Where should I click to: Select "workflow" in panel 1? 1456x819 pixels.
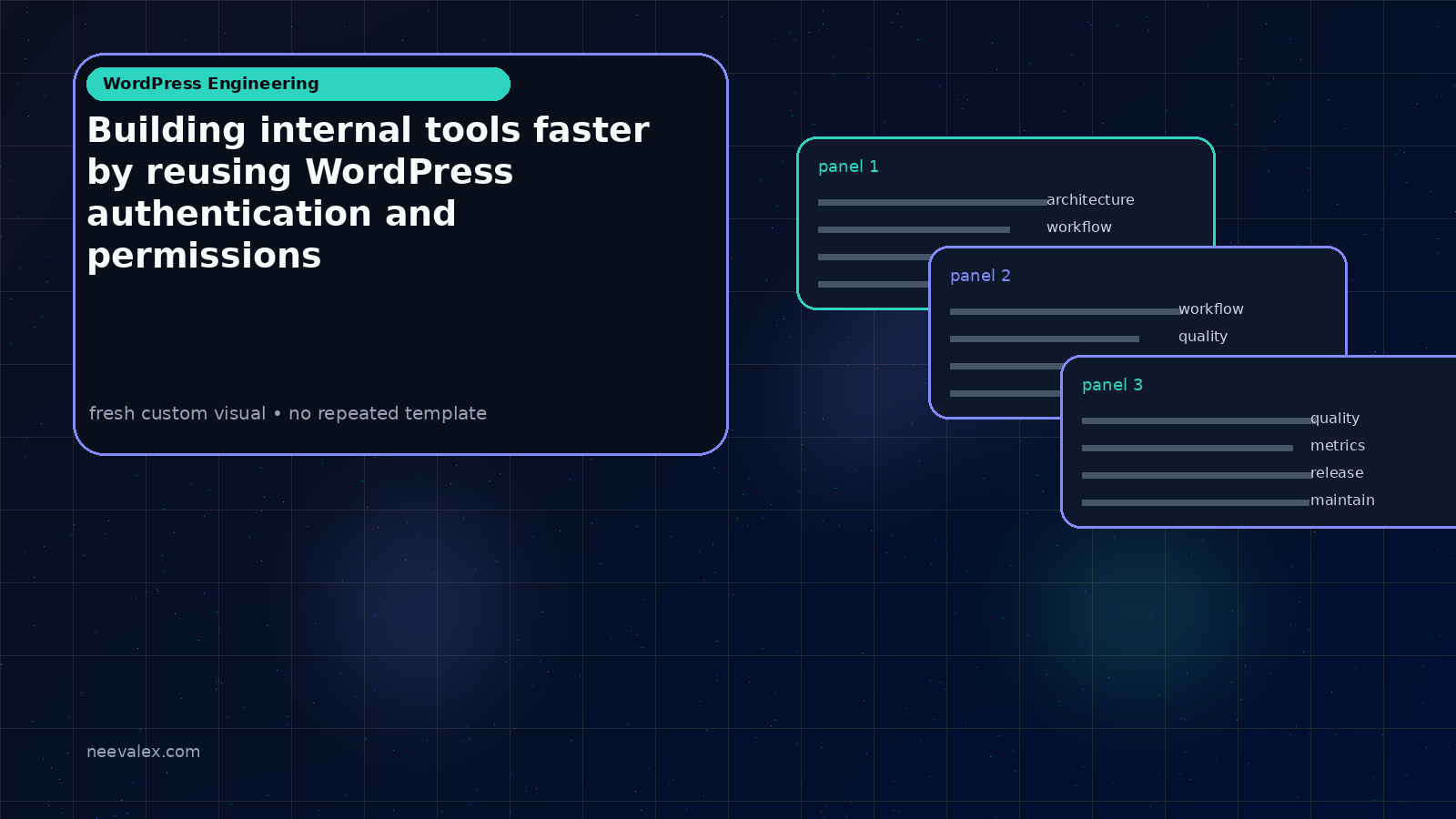pyautogui.click(x=1079, y=227)
